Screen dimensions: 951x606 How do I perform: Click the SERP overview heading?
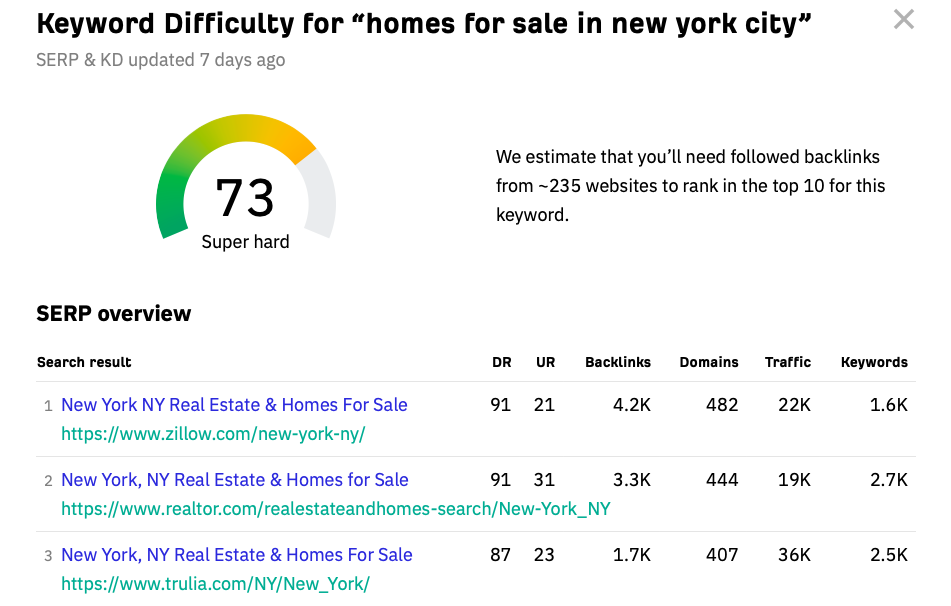[113, 314]
